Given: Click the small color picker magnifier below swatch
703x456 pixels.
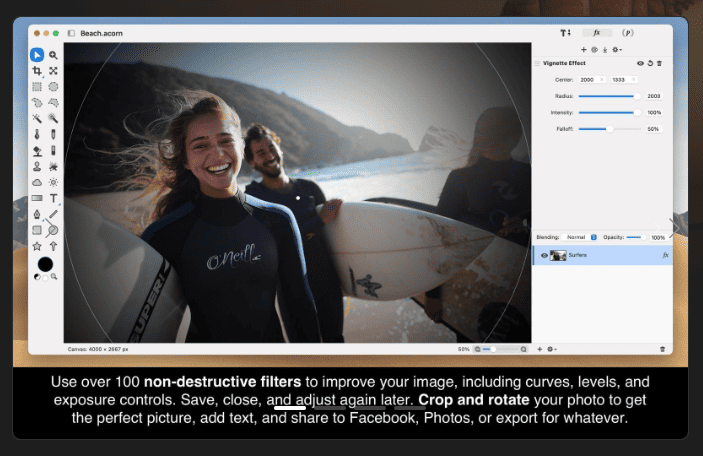Looking at the screenshot, I should (54, 277).
